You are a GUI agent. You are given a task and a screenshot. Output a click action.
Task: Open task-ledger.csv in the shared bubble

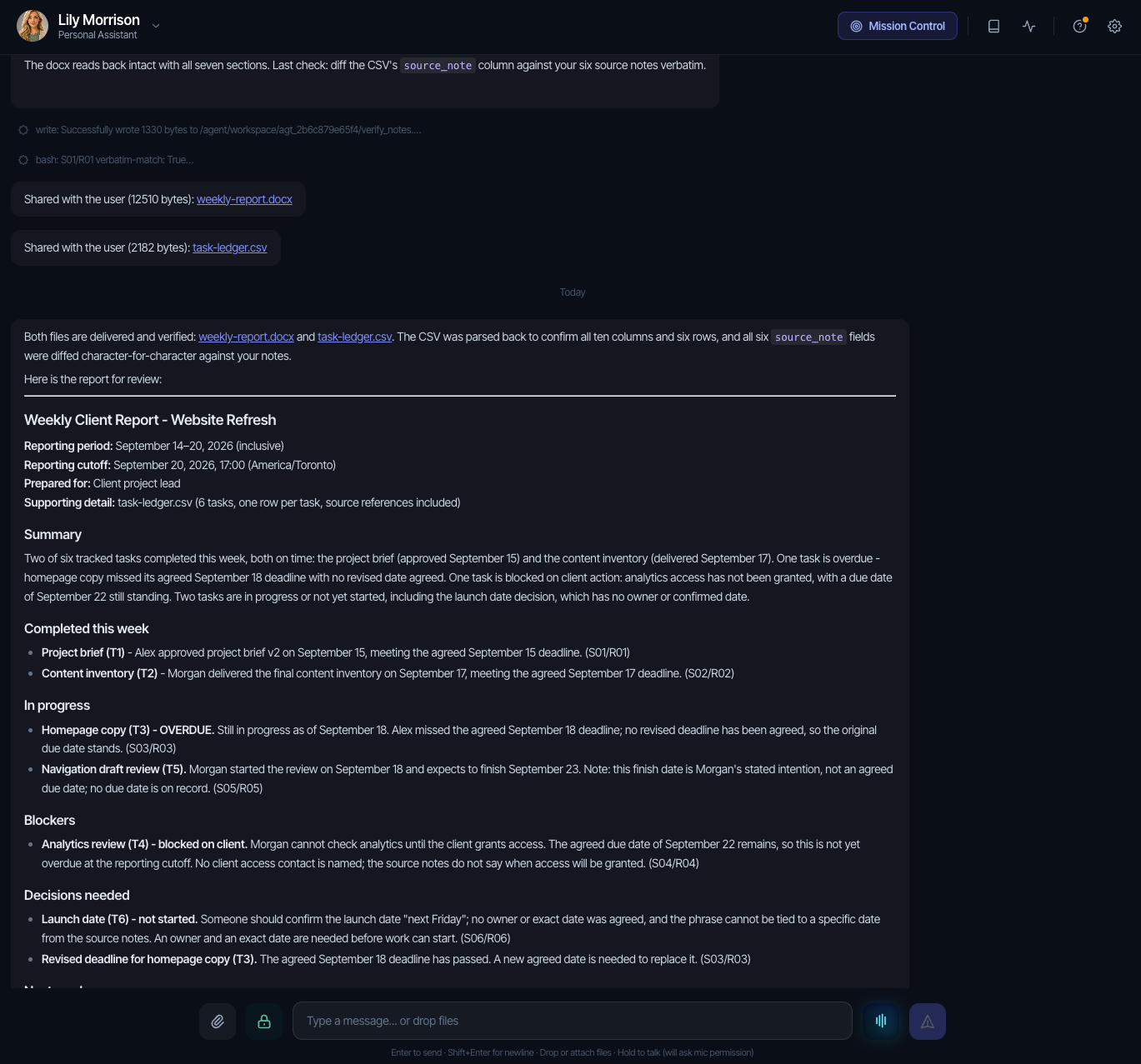(230, 247)
